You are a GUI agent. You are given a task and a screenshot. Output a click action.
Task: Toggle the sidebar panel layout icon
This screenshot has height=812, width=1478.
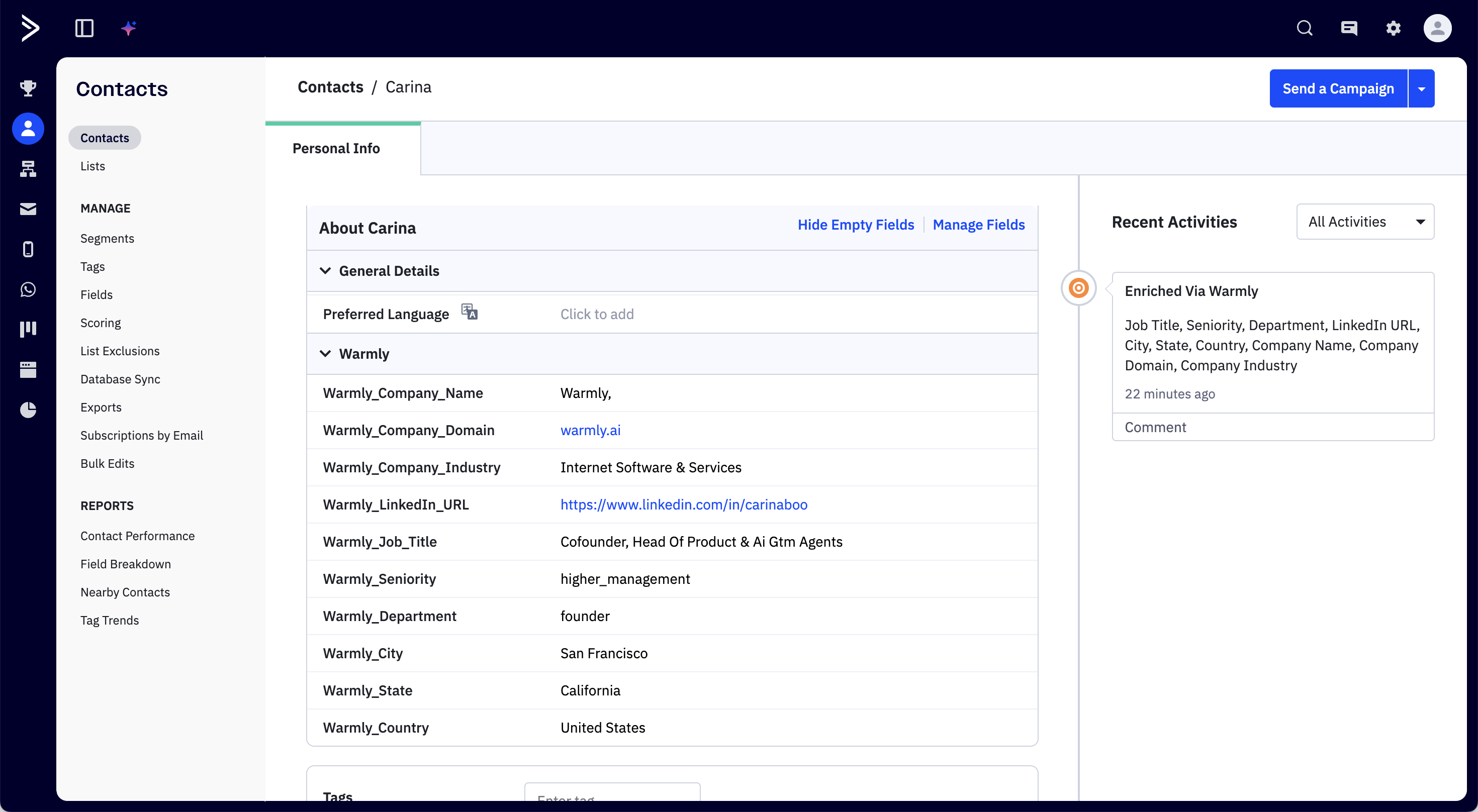point(84,28)
